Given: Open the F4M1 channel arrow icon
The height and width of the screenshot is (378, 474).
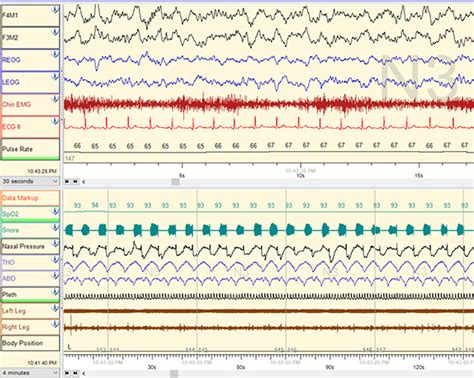Looking at the screenshot, I should pos(55,10).
